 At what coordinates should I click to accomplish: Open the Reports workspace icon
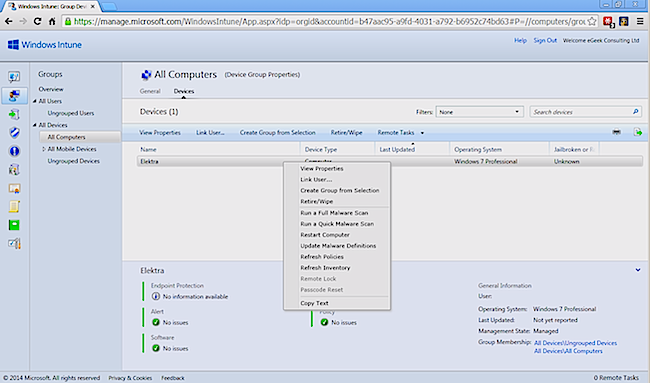click(x=14, y=225)
